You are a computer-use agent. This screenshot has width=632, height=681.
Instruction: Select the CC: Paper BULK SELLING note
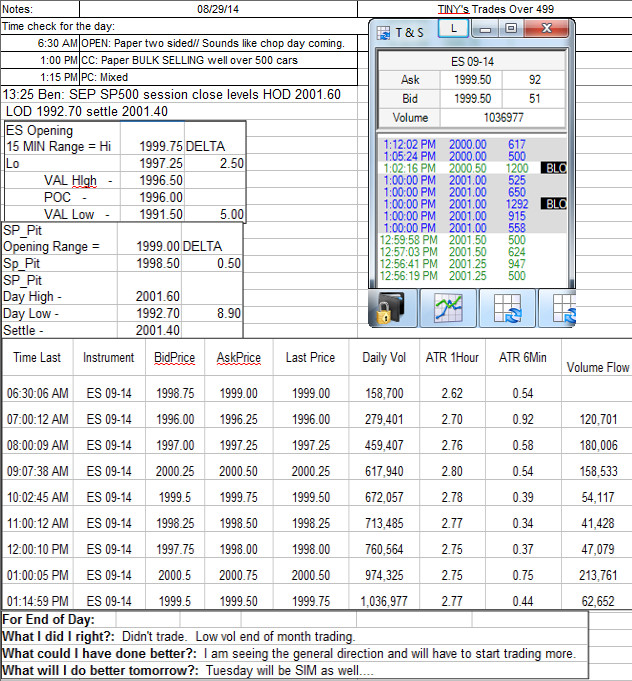click(218, 60)
